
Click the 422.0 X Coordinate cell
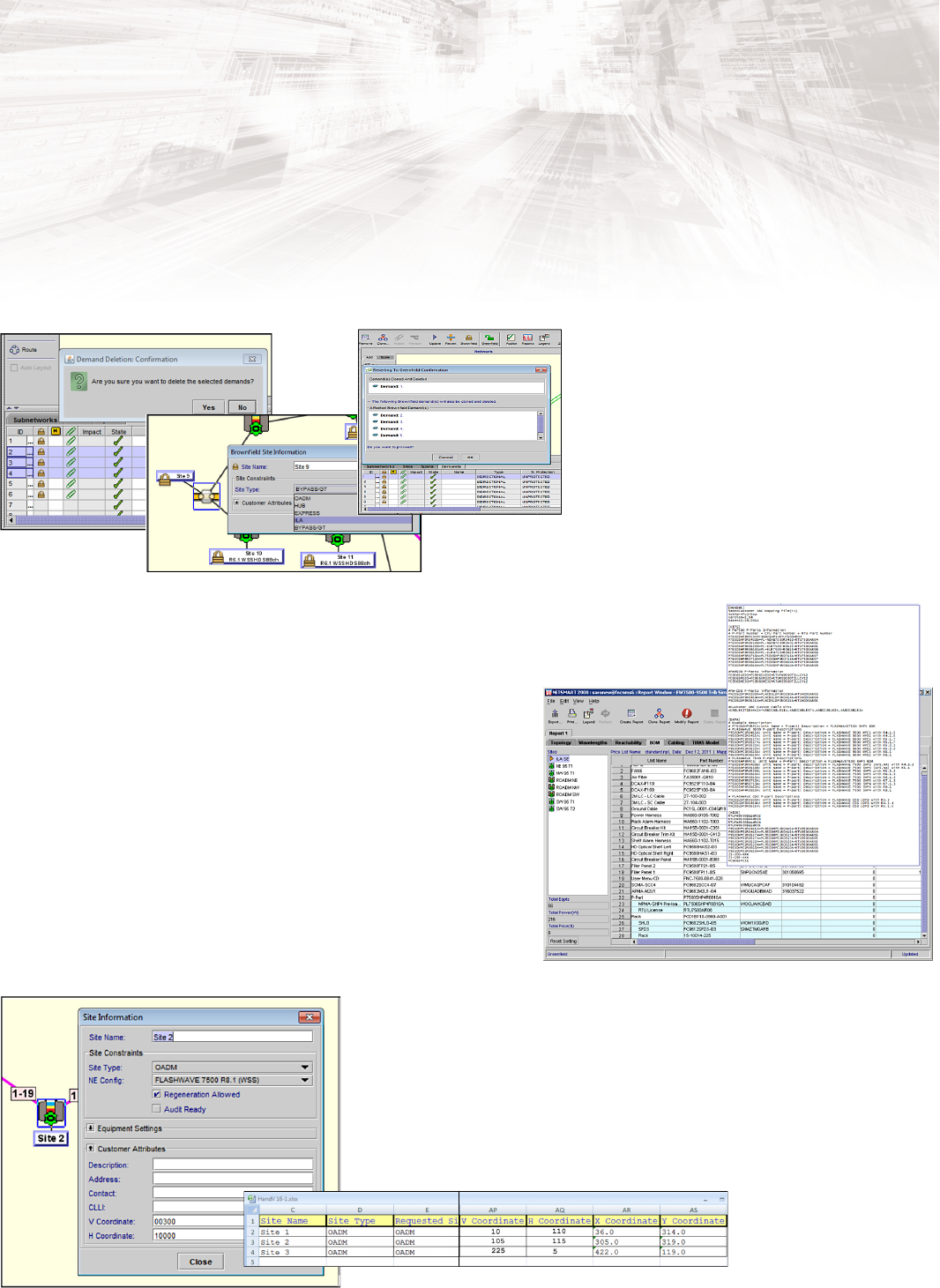(626, 1252)
